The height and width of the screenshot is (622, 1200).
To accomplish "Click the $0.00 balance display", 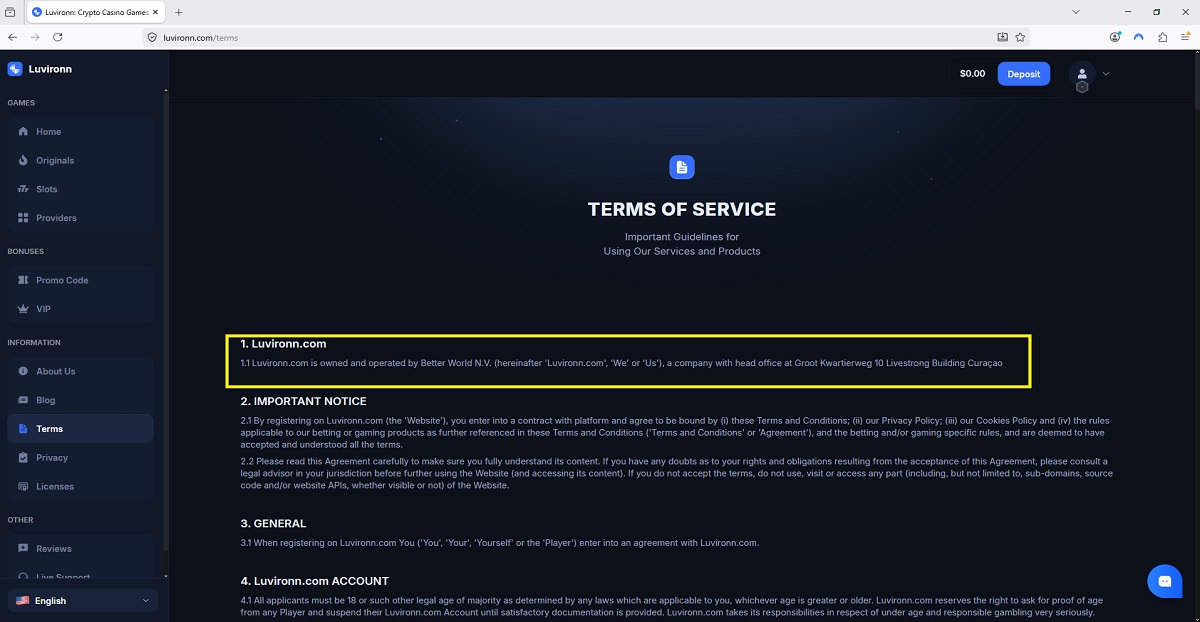I will coord(972,74).
